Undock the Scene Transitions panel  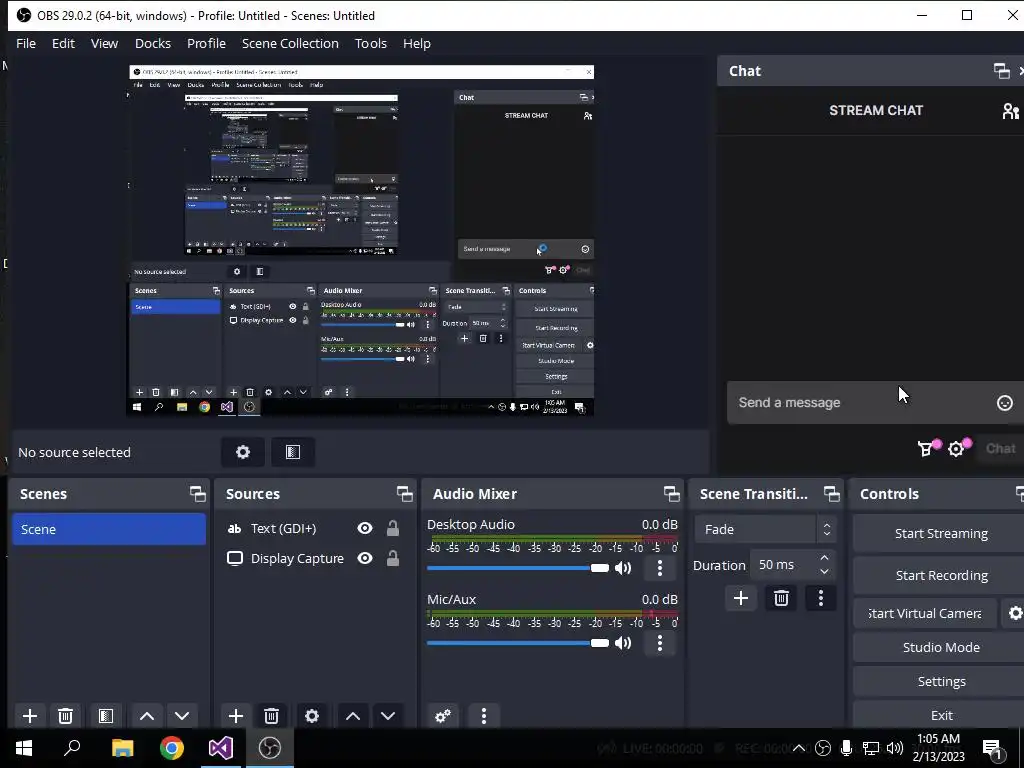point(831,494)
